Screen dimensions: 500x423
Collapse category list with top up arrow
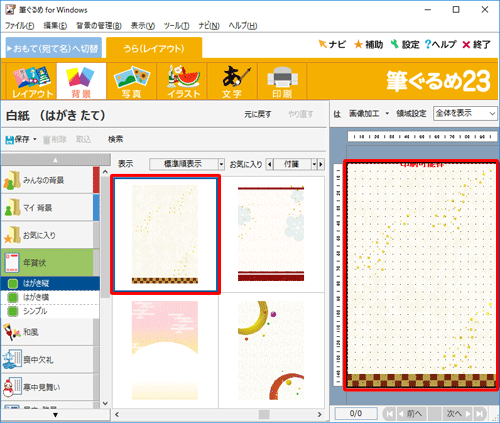click(x=56, y=160)
